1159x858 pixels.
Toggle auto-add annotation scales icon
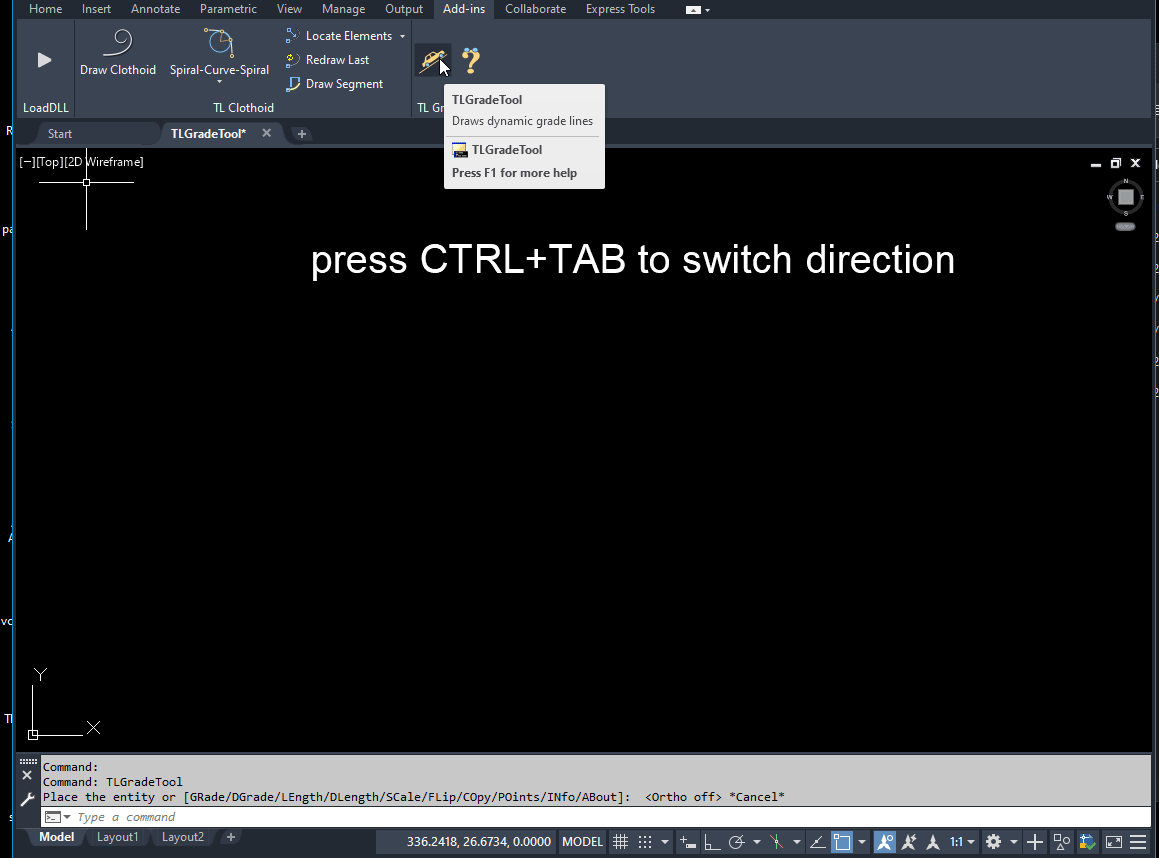(x=909, y=842)
